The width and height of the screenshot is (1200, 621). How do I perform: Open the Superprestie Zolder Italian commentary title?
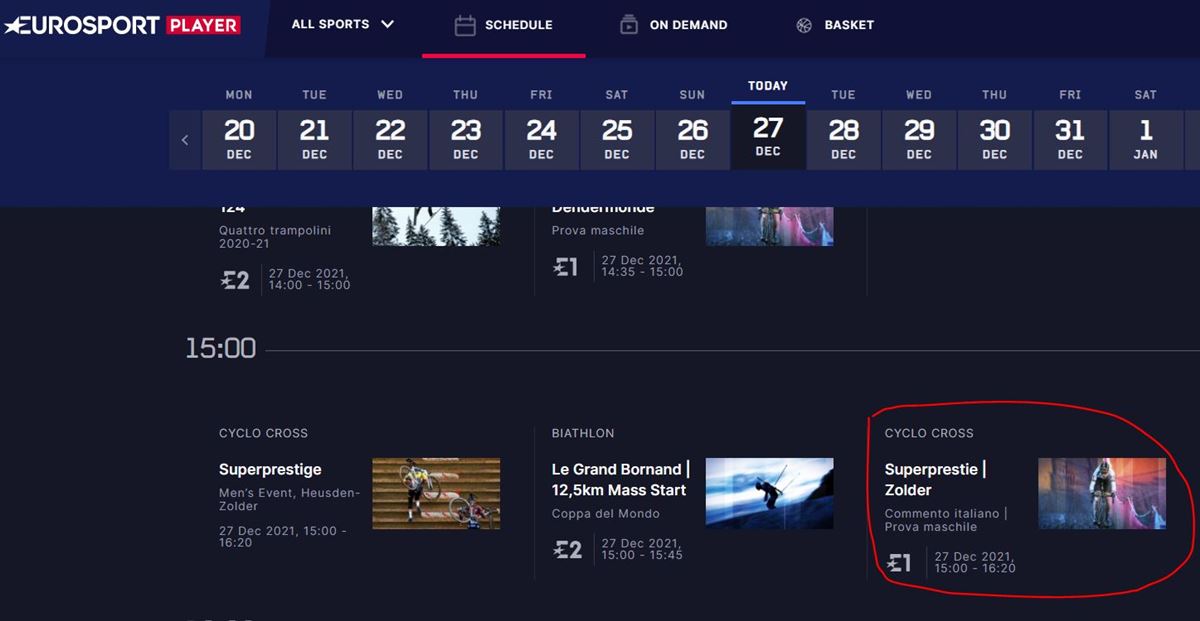point(935,480)
